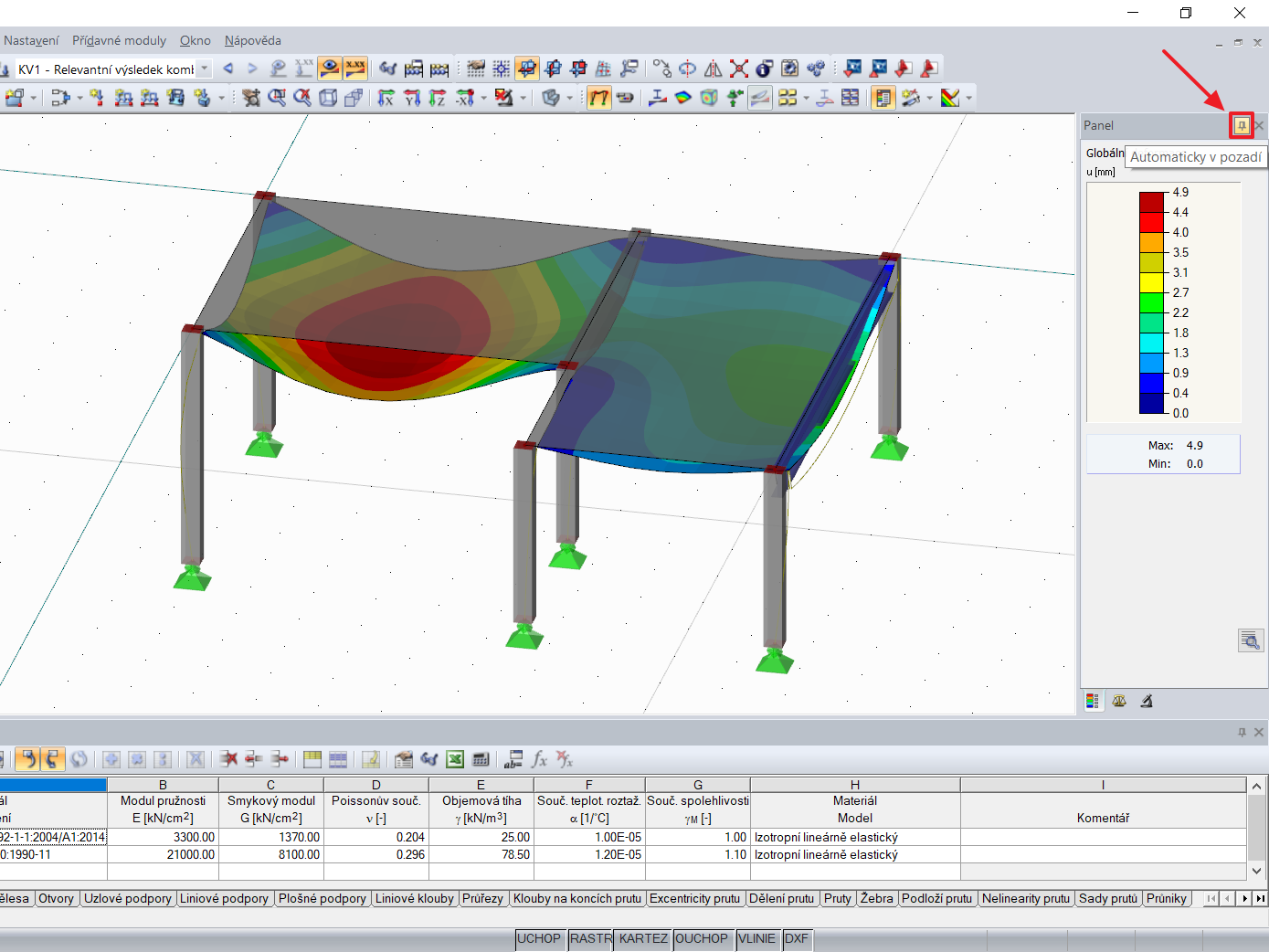
Task: Go to previous load case arrow
Action: tap(228, 69)
